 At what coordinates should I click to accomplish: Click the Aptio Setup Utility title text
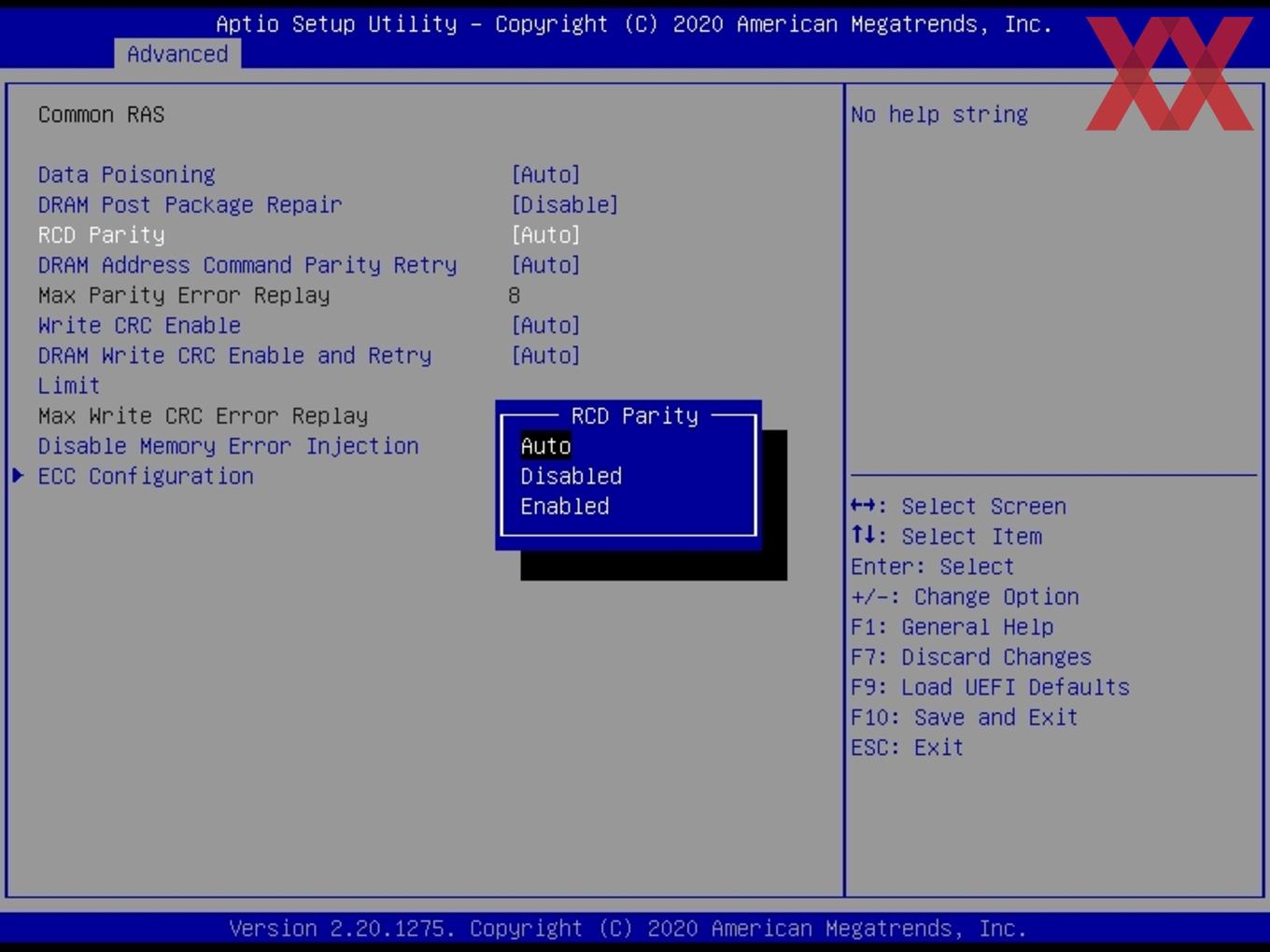coord(634,24)
